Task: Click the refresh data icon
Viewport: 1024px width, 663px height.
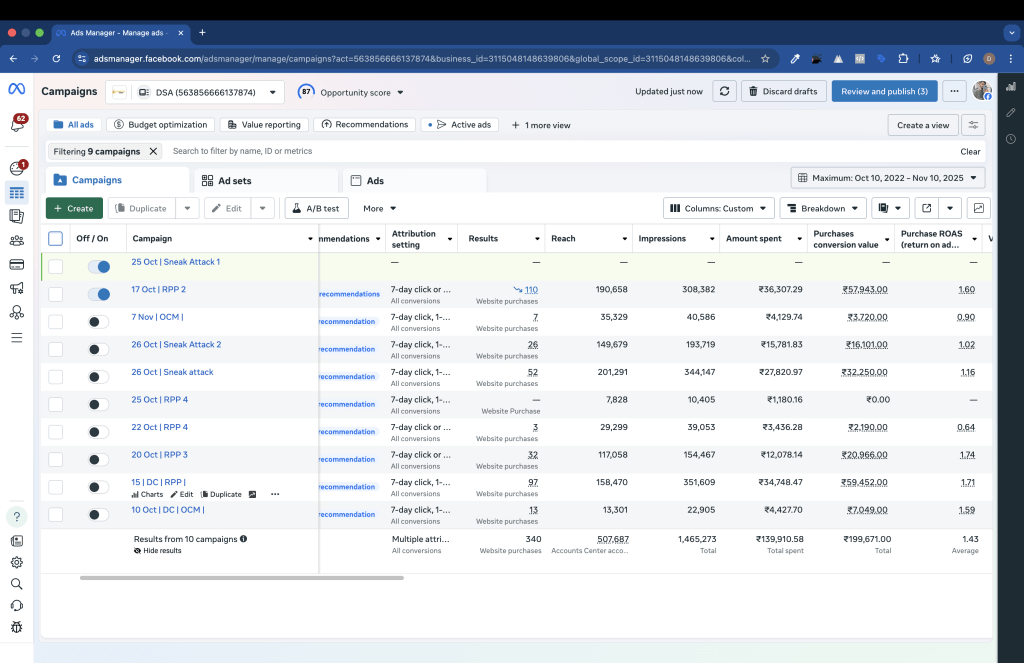Action: pos(723,91)
